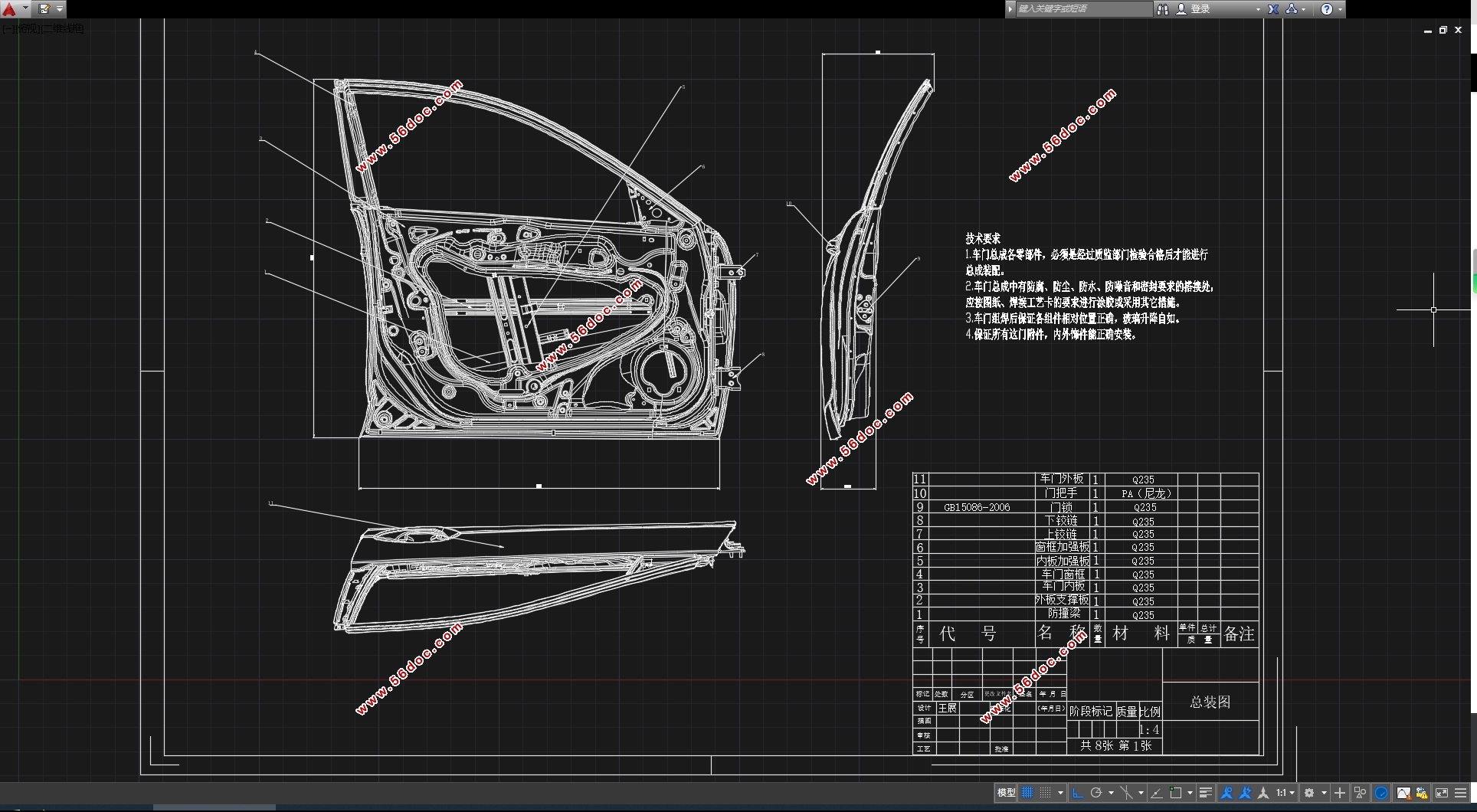Click the Autodesk 360 triangle icon

click(1292, 9)
